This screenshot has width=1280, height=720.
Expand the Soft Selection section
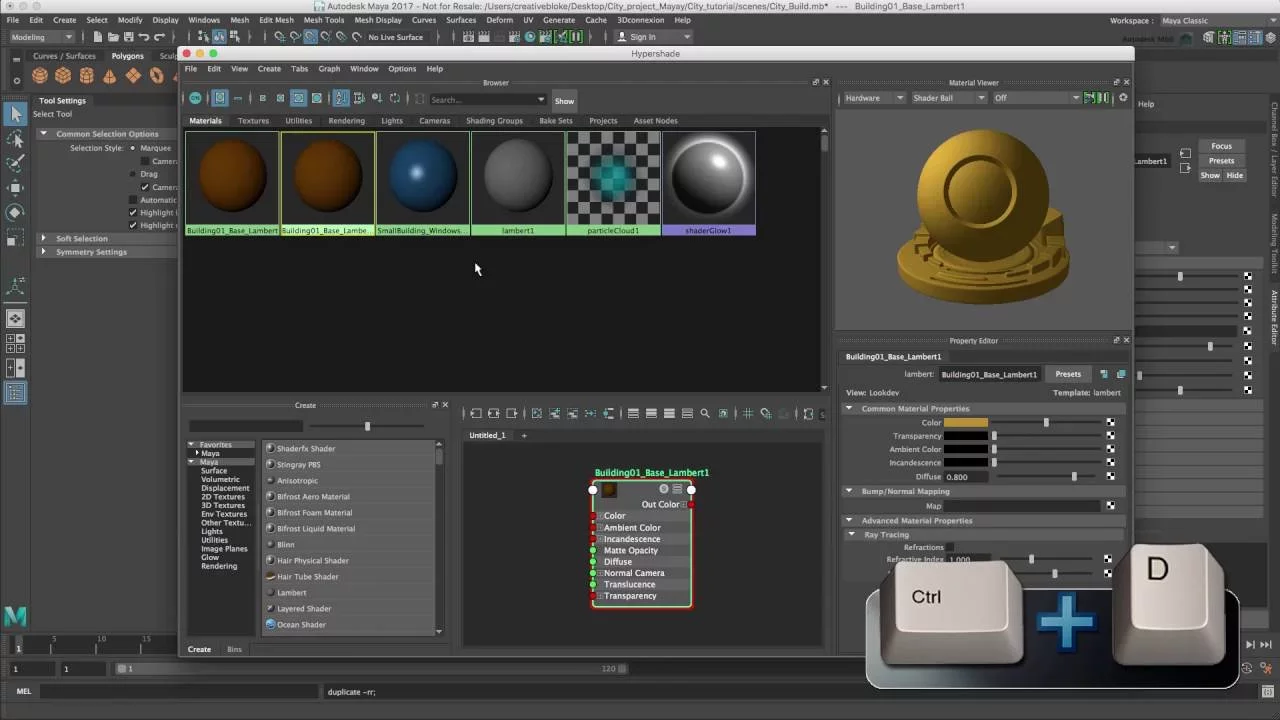pyautogui.click(x=43, y=239)
